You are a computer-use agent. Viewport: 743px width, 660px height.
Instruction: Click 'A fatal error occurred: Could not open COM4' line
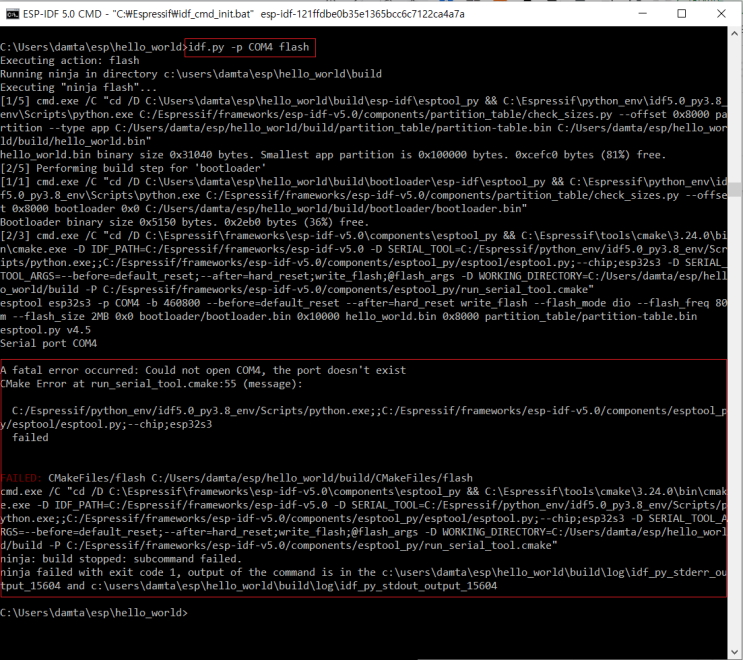(x=203, y=371)
